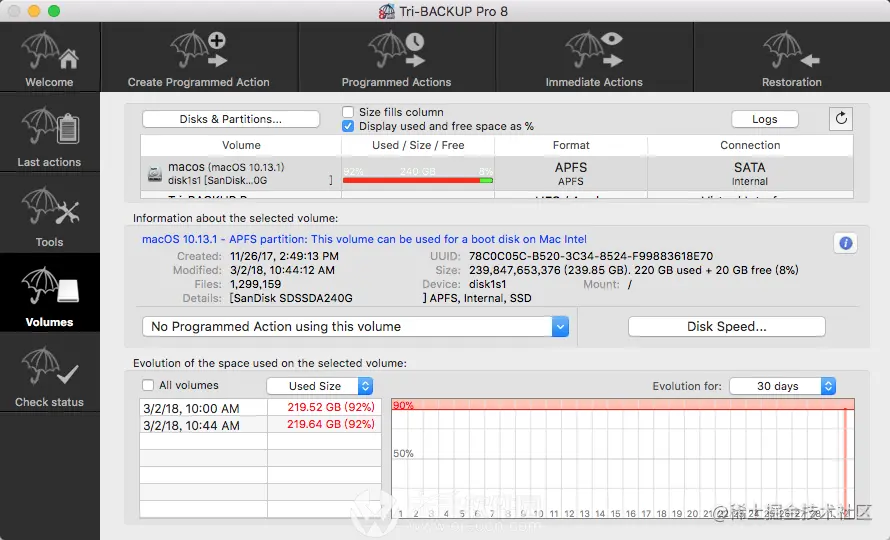
Task: Click the Connection column header
Action: pos(750,145)
